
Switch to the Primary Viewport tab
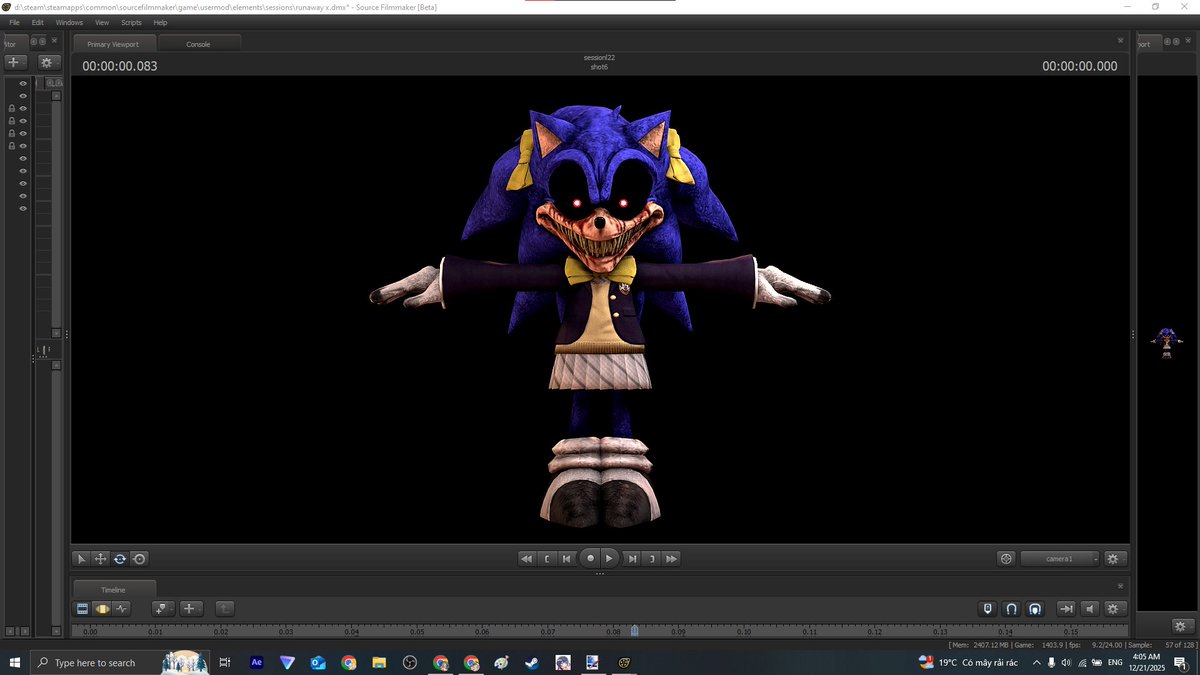tap(113, 44)
